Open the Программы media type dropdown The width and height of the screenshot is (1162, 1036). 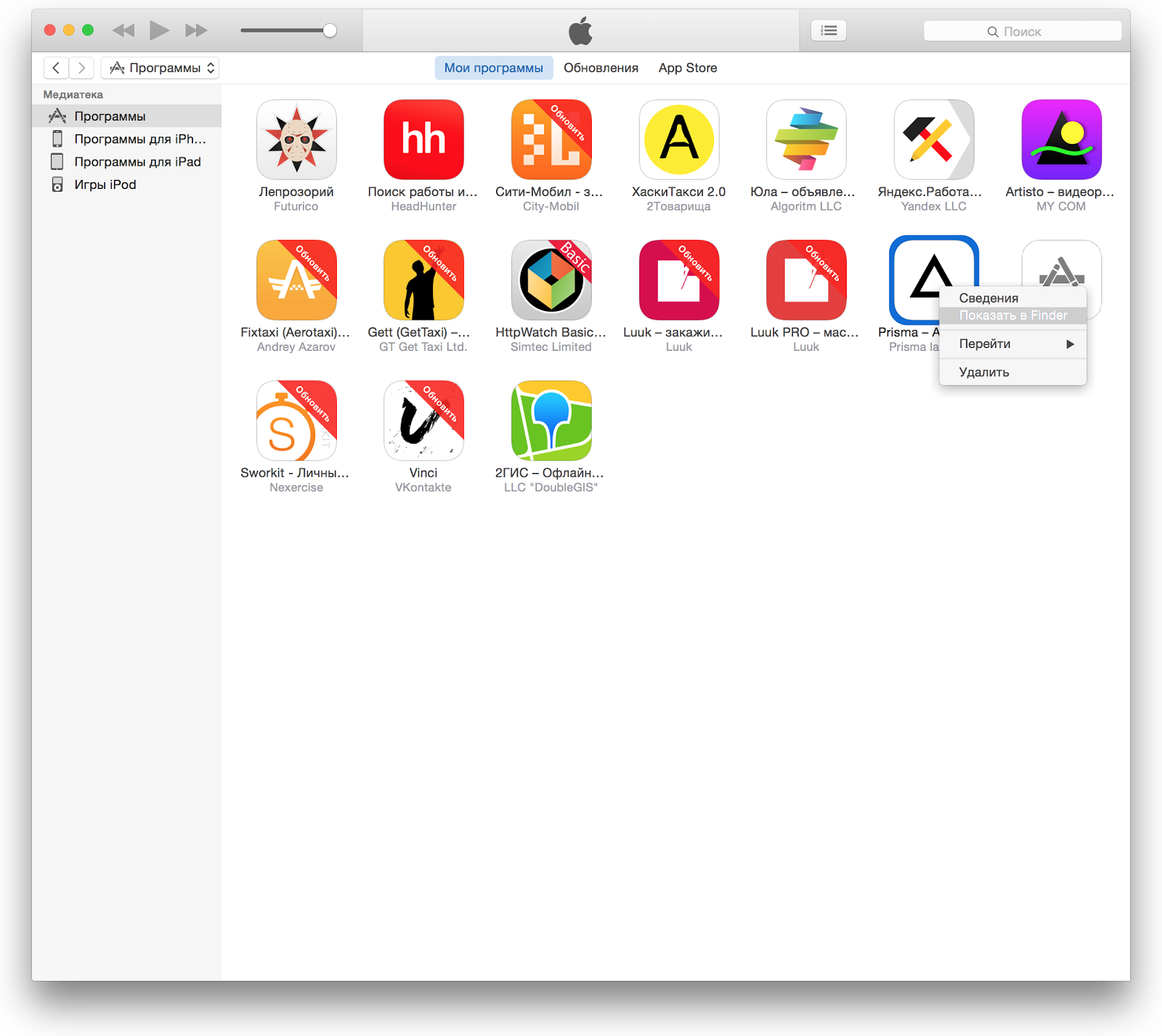pyautogui.click(x=161, y=68)
